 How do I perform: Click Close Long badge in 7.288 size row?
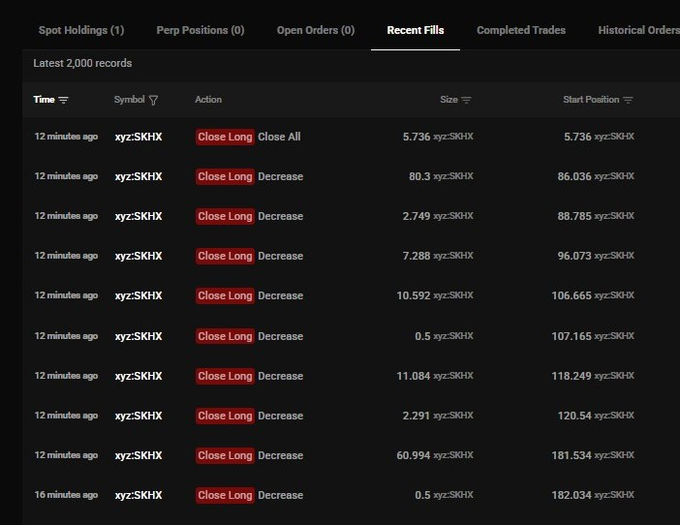225,256
